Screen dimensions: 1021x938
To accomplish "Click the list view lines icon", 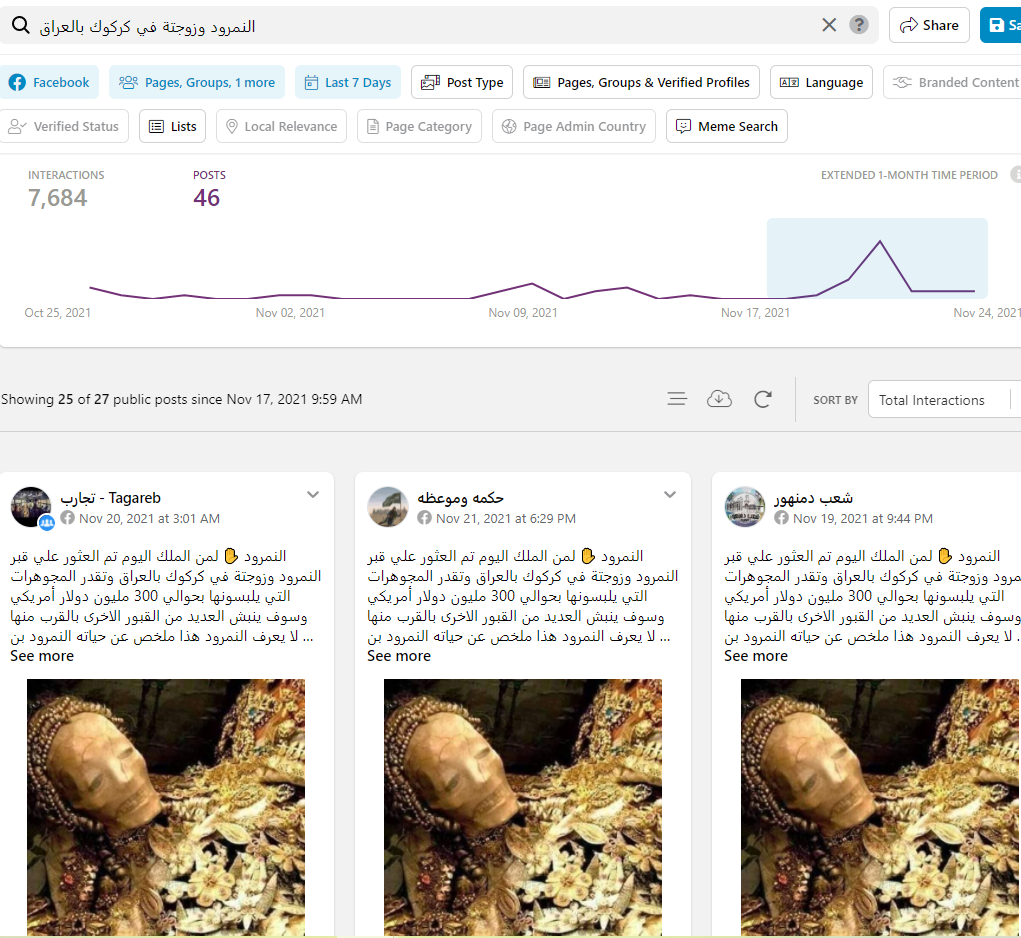I will click(x=677, y=399).
